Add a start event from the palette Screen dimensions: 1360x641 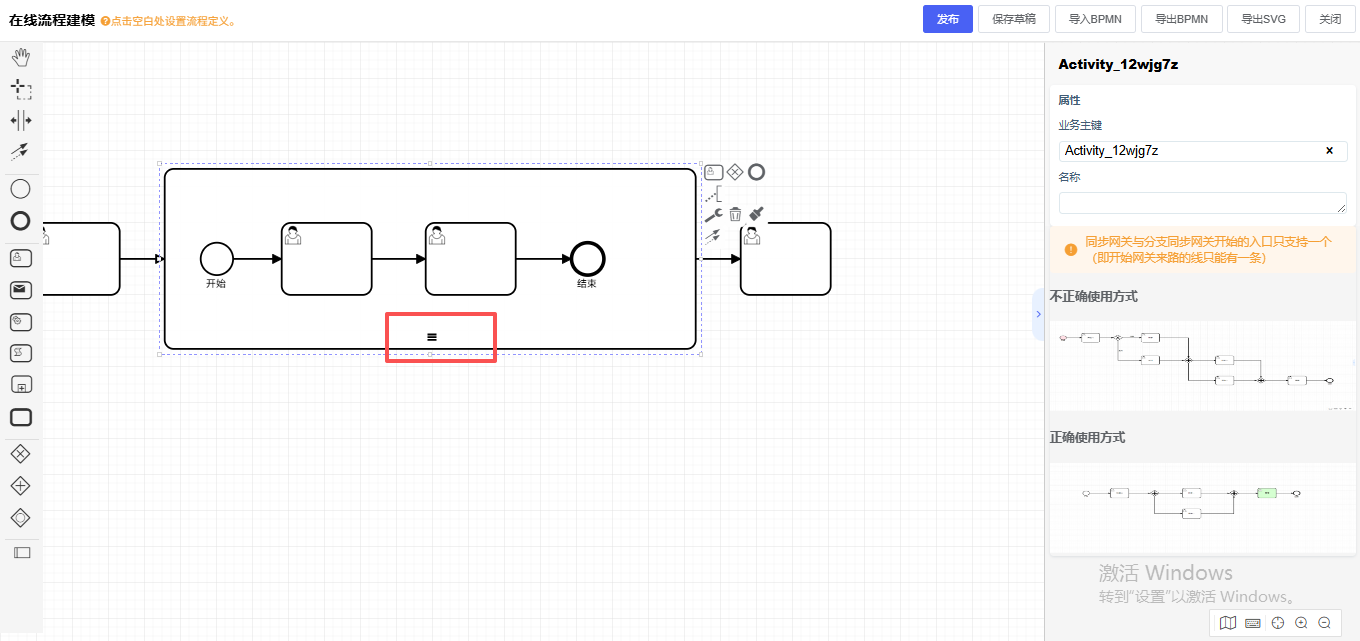pyautogui.click(x=20, y=189)
